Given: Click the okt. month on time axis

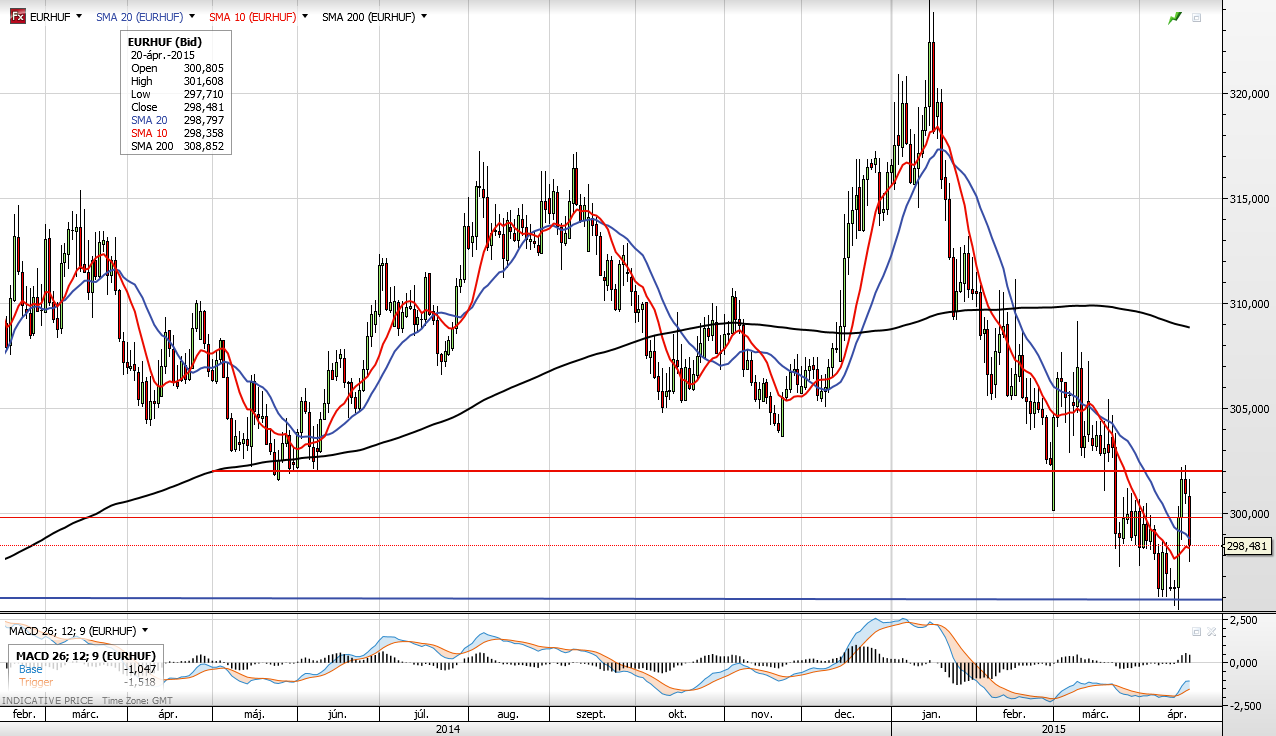Looking at the screenshot, I should [x=677, y=715].
